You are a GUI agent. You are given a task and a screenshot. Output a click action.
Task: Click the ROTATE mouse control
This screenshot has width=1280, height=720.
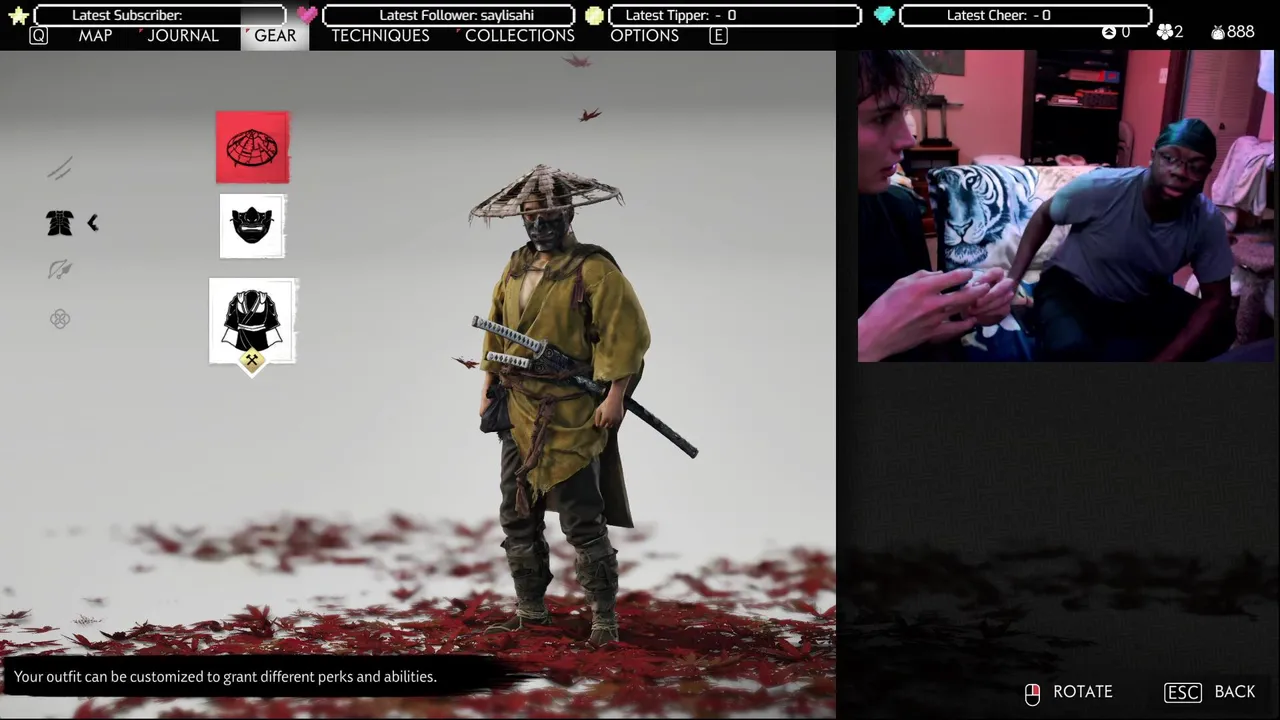pyautogui.click(x=1069, y=692)
